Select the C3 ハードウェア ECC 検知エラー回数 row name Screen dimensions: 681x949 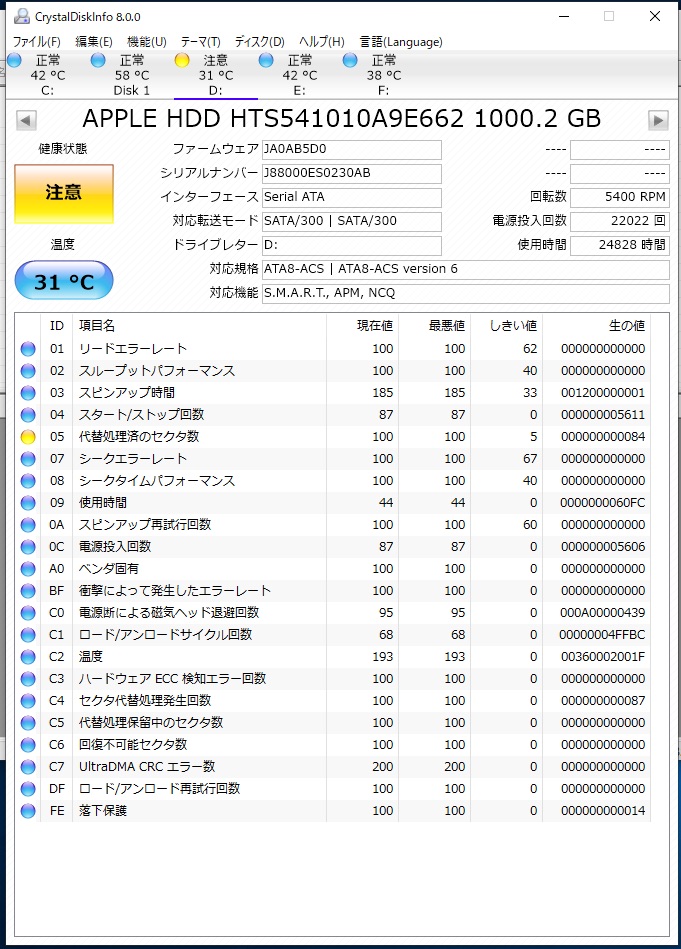point(173,679)
